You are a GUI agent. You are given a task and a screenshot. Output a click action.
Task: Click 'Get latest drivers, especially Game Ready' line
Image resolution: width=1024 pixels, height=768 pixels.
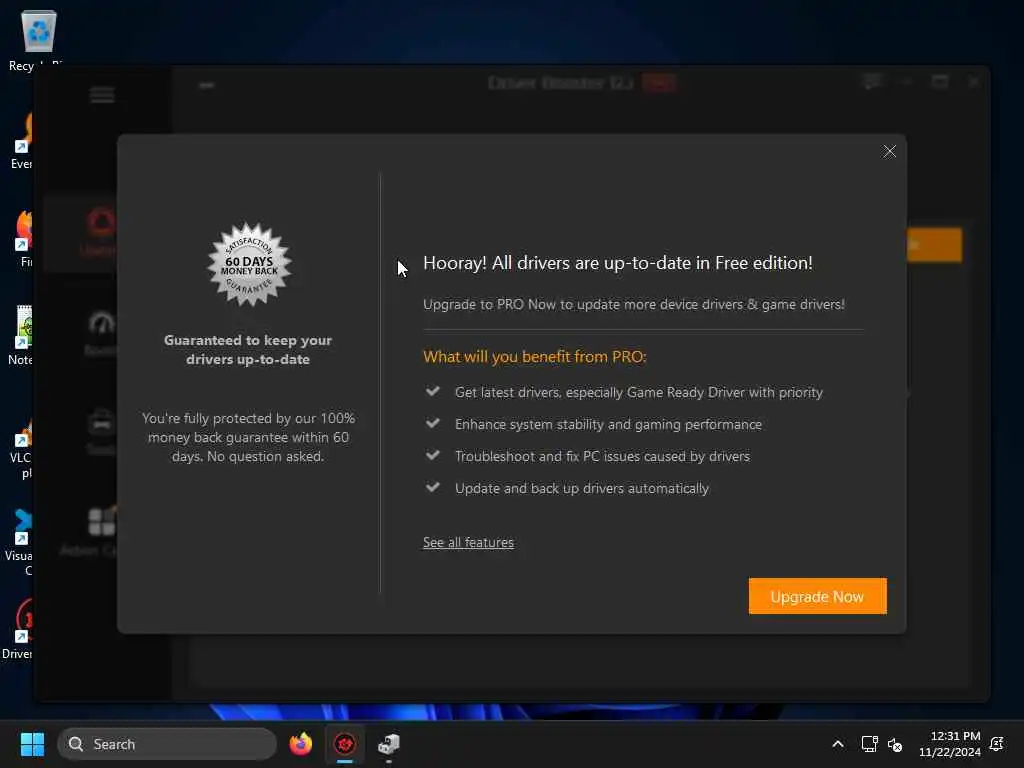coord(639,392)
